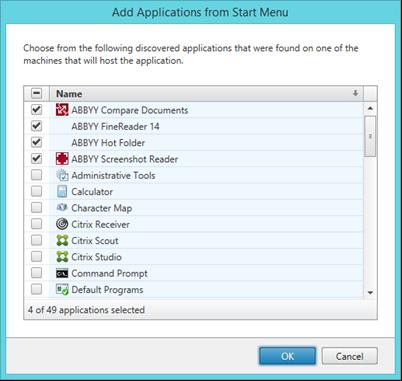Uncheck ABBYY FineReader 14 checkbox
402x381 pixels.
pos(36,126)
